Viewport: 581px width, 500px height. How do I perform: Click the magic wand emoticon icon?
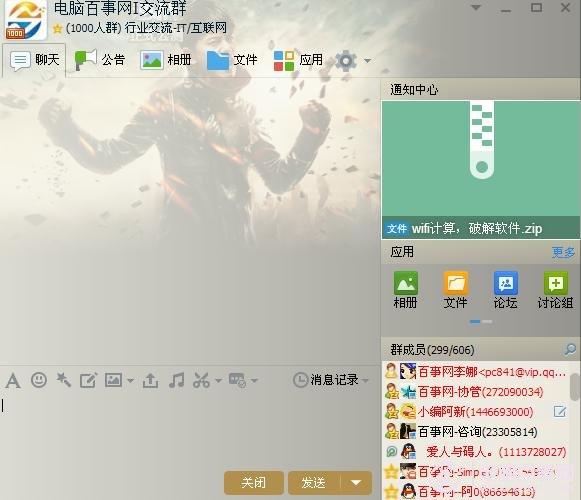pos(63,380)
